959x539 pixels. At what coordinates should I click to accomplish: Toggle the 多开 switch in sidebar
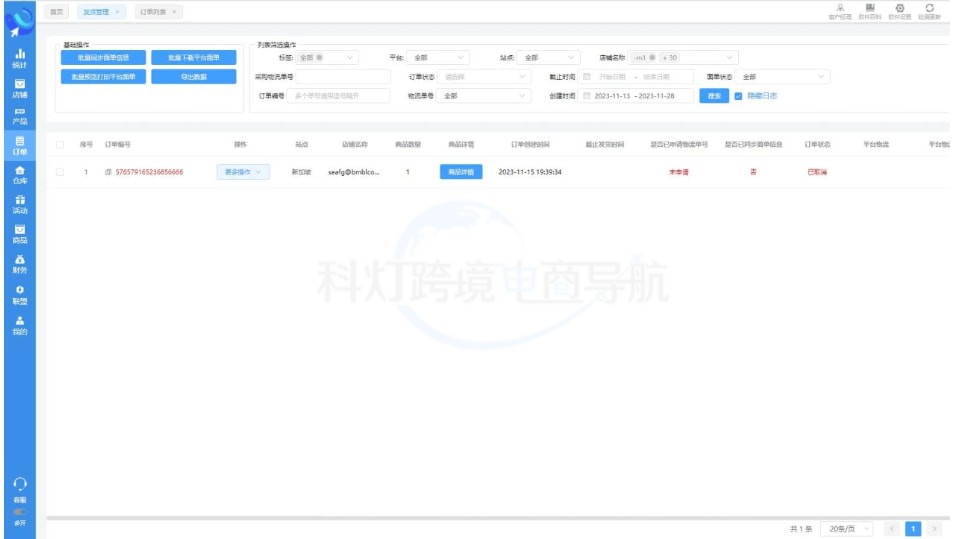[20, 512]
